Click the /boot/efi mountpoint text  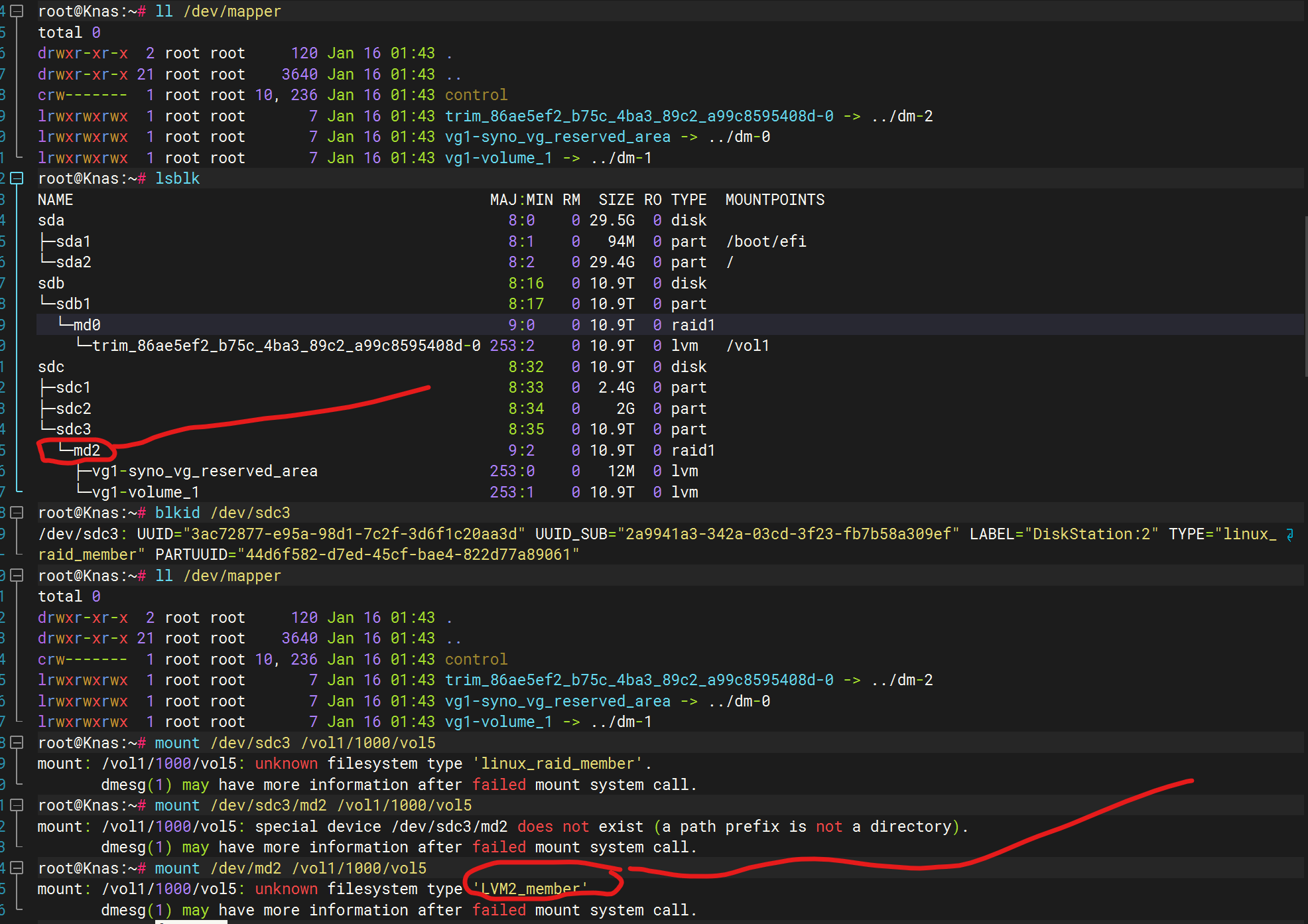(766, 241)
